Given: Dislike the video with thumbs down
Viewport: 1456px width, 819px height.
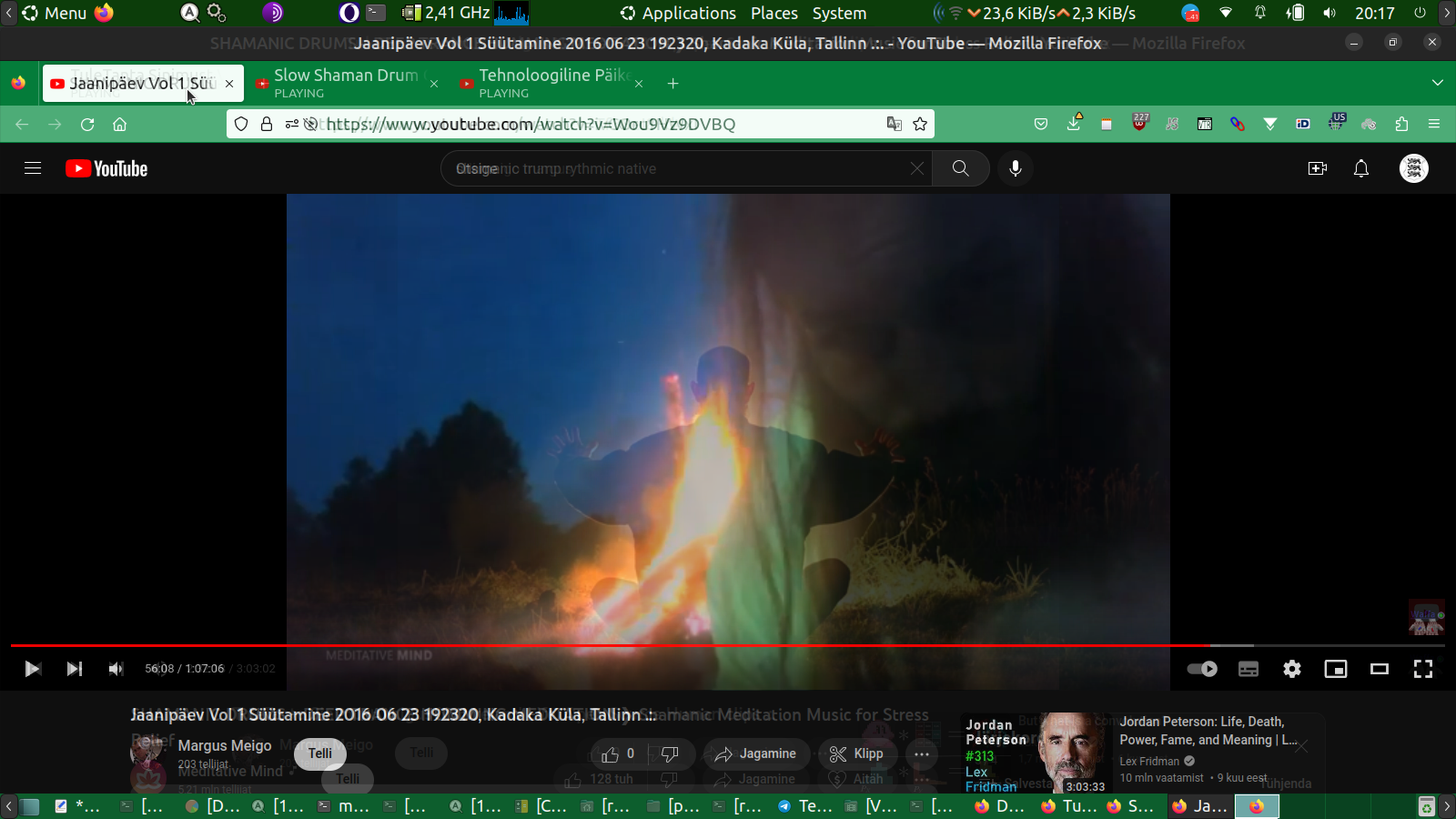Looking at the screenshot, I should pyautogui.click(x=671, y=753).
